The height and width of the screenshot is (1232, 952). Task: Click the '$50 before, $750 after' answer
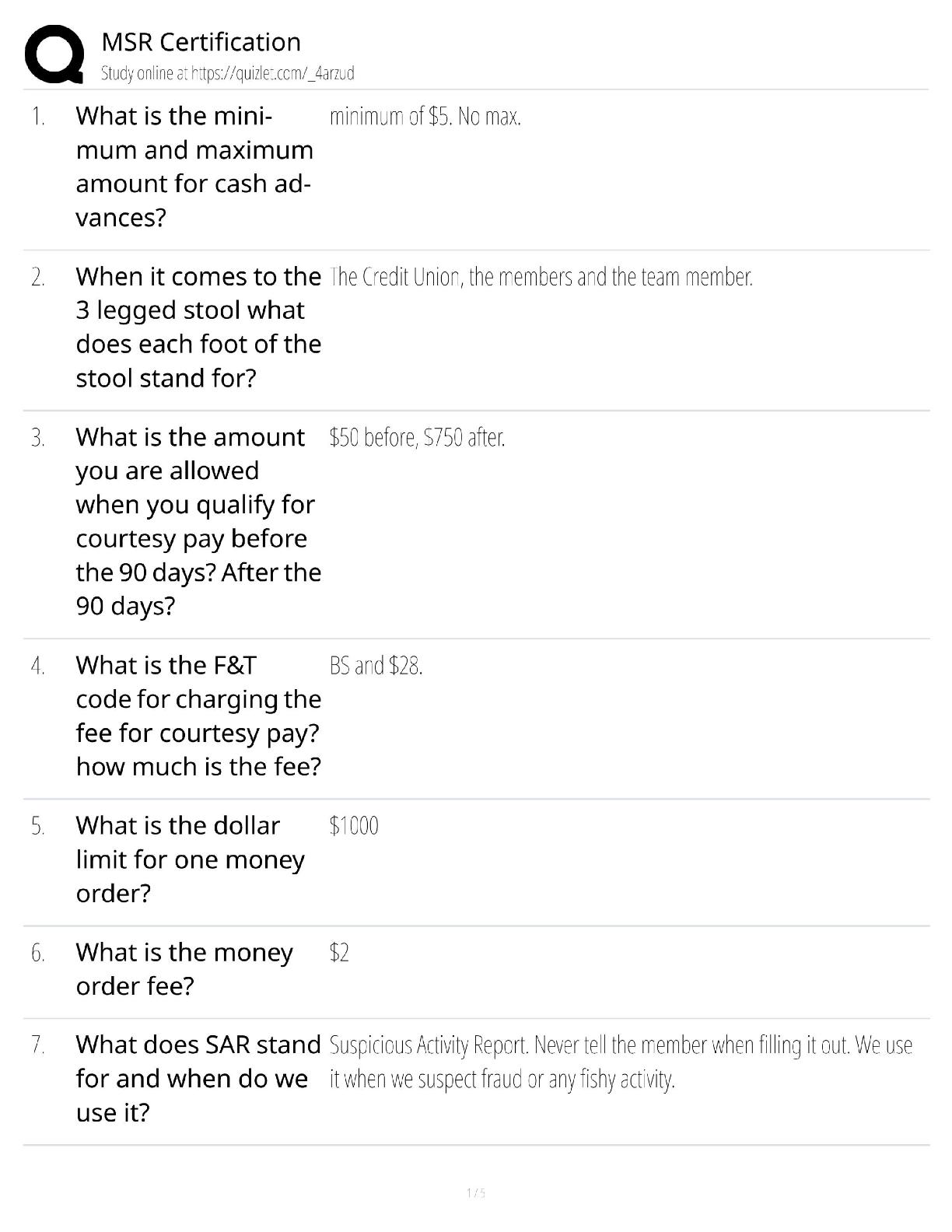click(x=417, y=438)
